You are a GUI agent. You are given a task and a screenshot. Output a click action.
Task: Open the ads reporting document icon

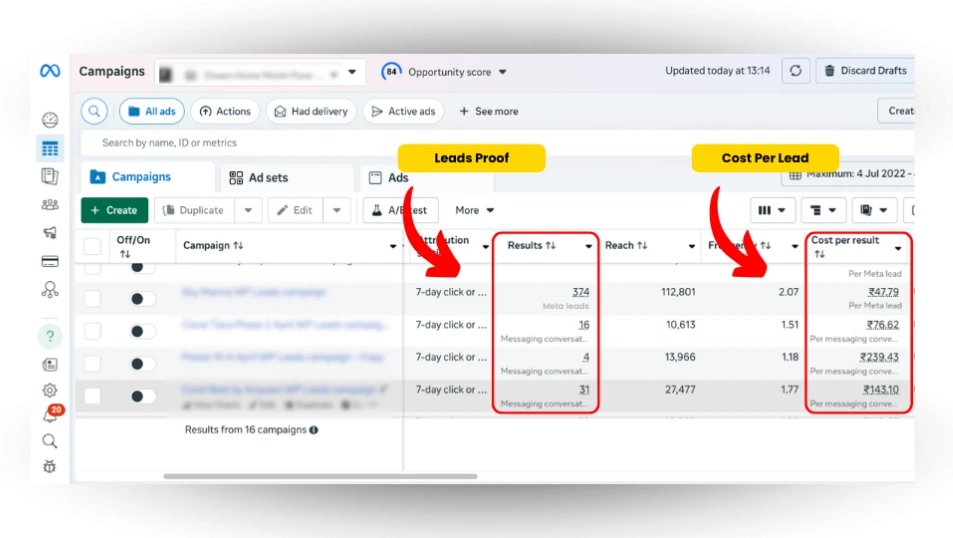(x=50, y=176)
